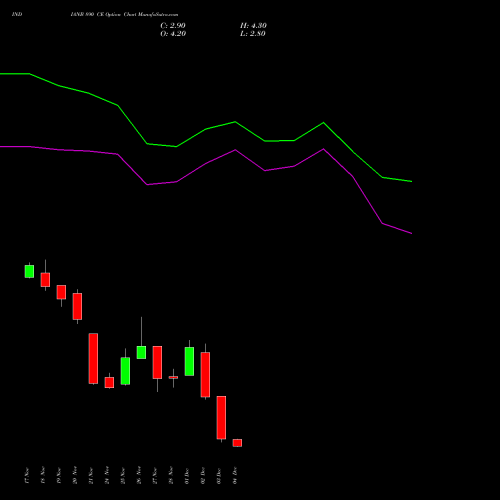500x500 pixels.
Task: Select the 02 Dec date label
Action: pos(203,475)
